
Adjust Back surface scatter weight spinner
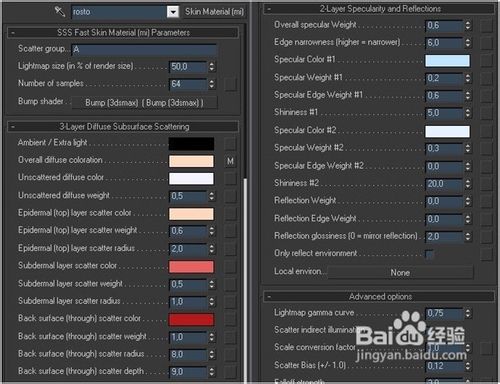pyautogui.click(x=212, y=337)
